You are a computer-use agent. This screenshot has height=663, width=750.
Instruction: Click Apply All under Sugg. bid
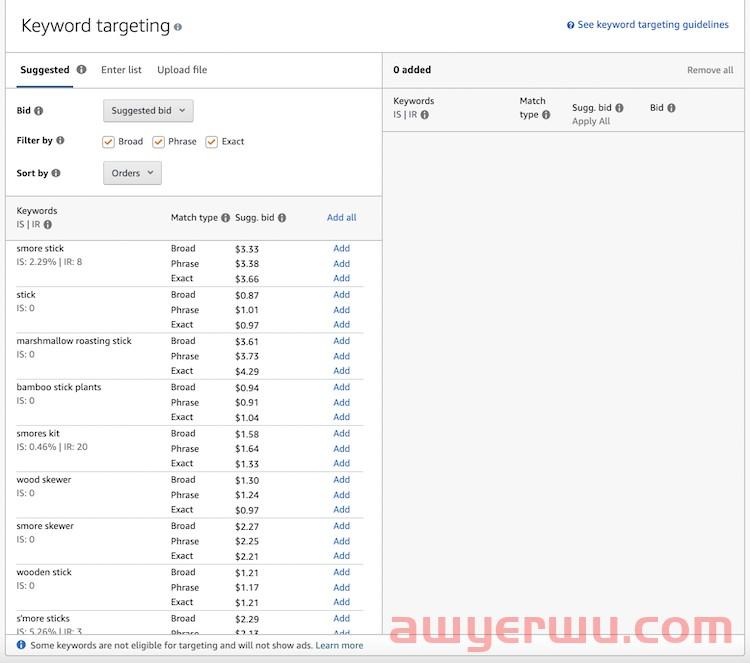591,121
